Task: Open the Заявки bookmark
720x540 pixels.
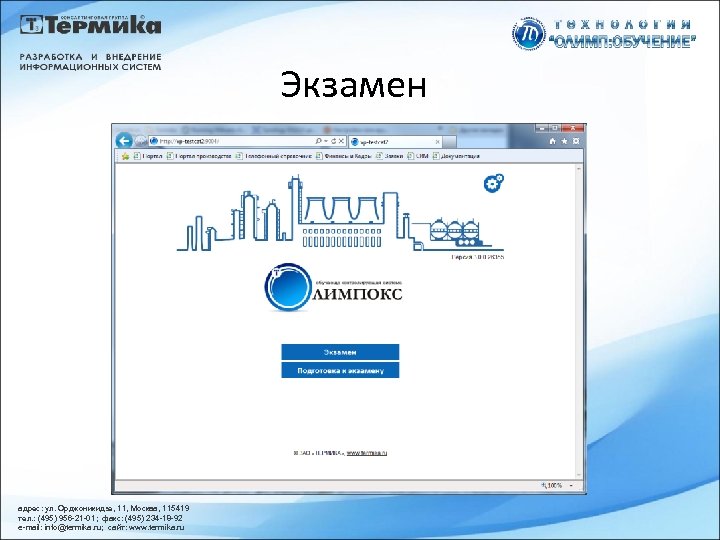Action: [x=389, y=156]
